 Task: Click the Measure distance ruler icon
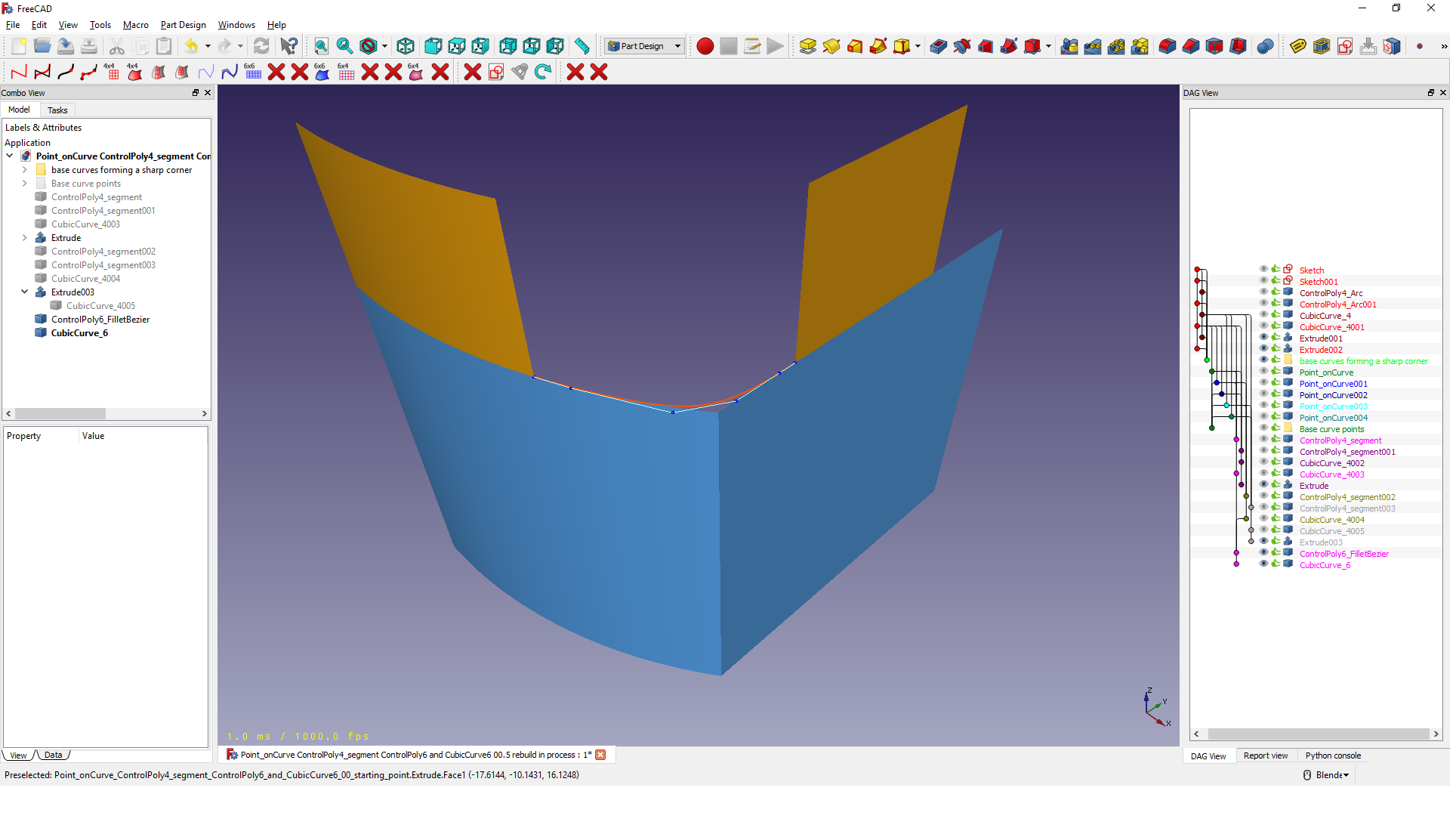[581, 46]
